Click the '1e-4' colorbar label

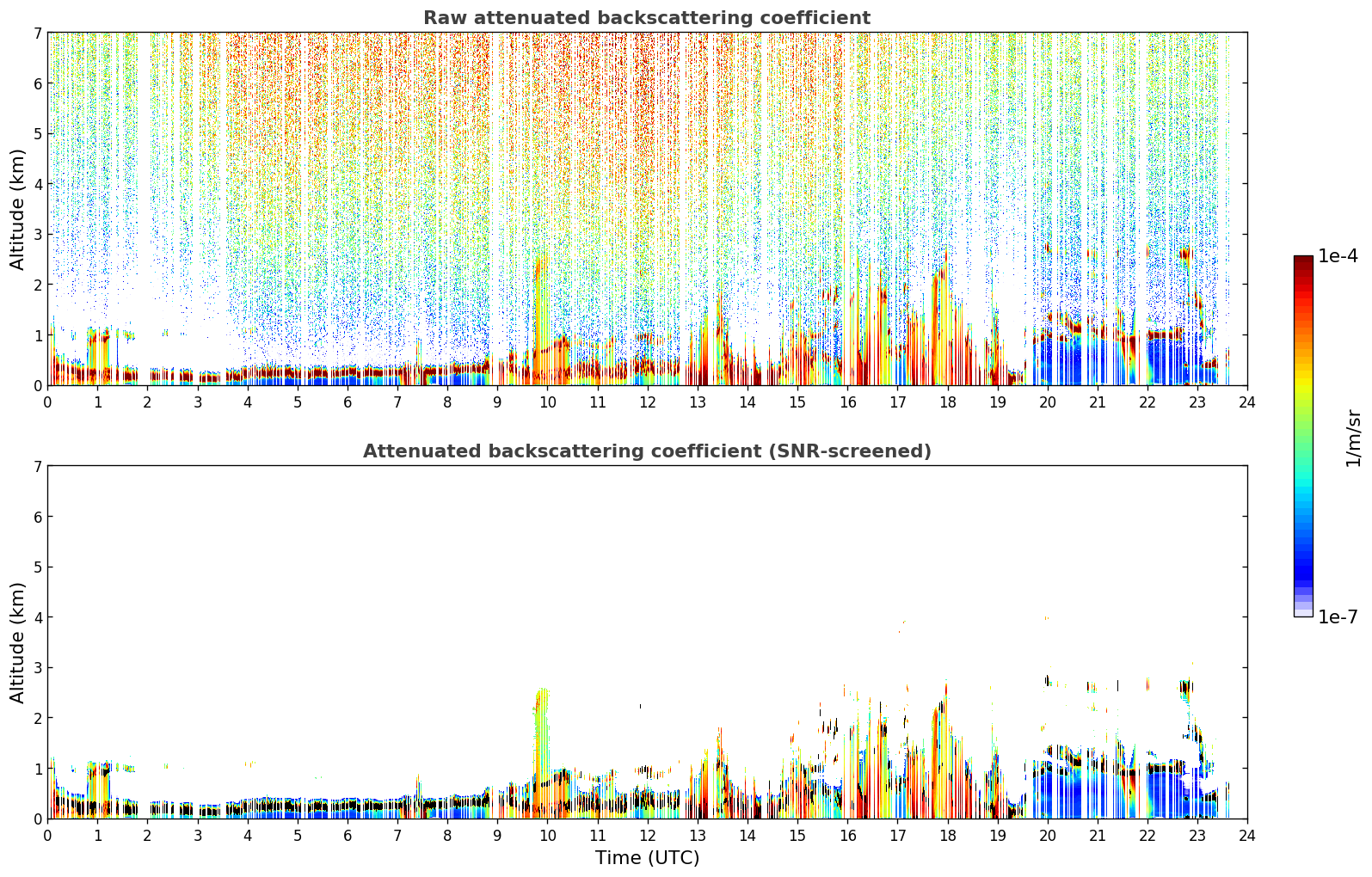pyautogui.click(x=1338, y=256)
